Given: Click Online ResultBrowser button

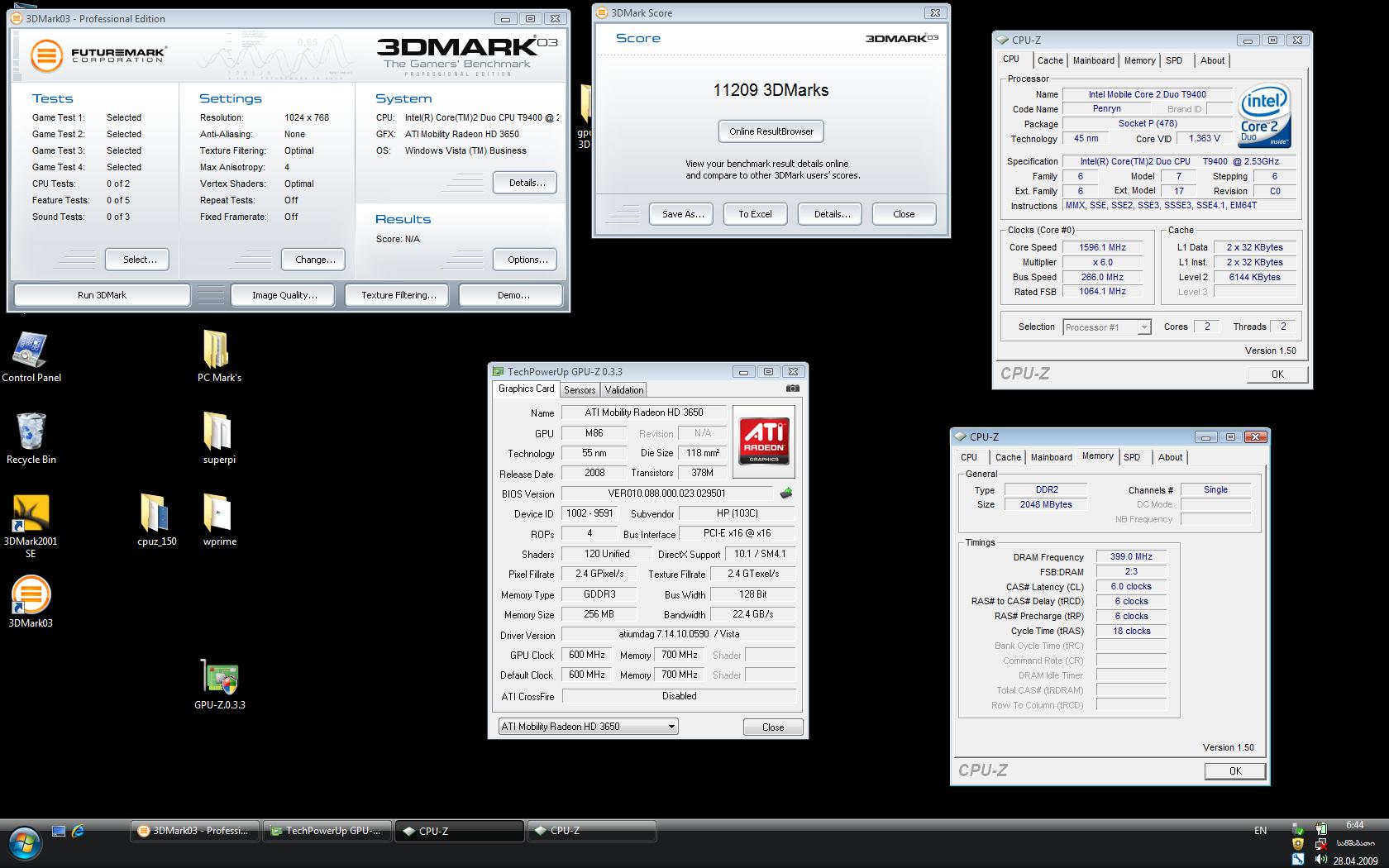Looking at the screenshot, I should [x=771, y=131].
